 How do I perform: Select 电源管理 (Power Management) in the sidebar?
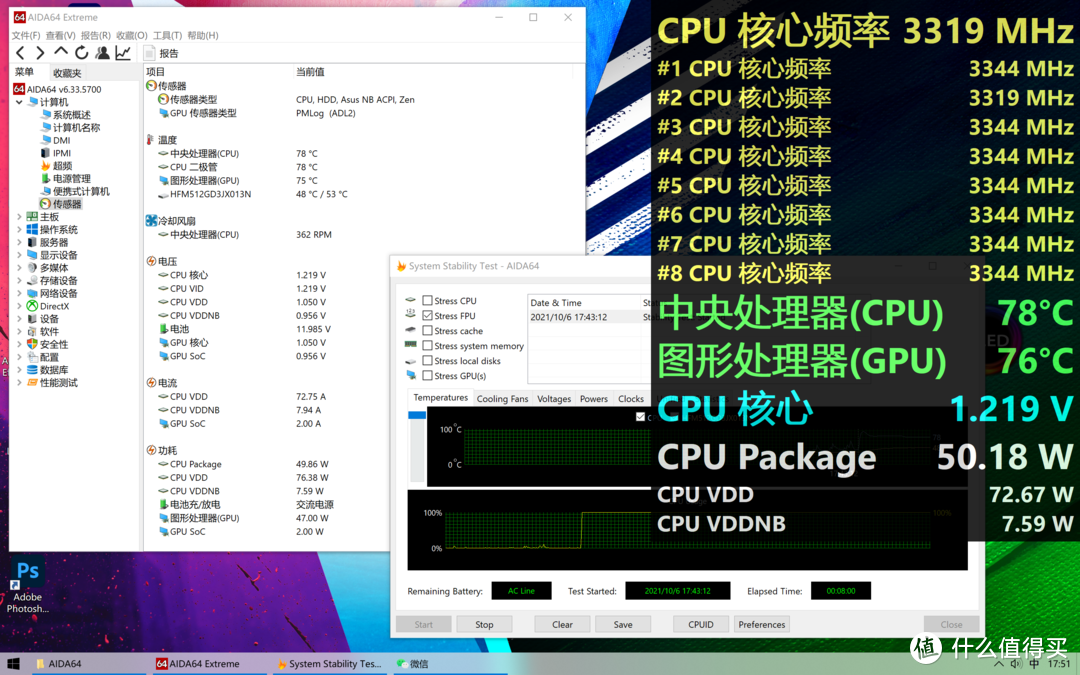point(72,176)
